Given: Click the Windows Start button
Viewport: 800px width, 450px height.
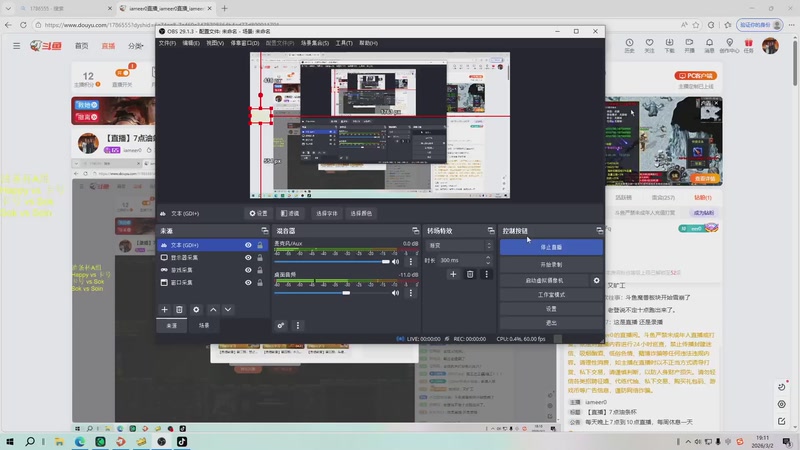Looking at the screenshot, I should (10, 441).
